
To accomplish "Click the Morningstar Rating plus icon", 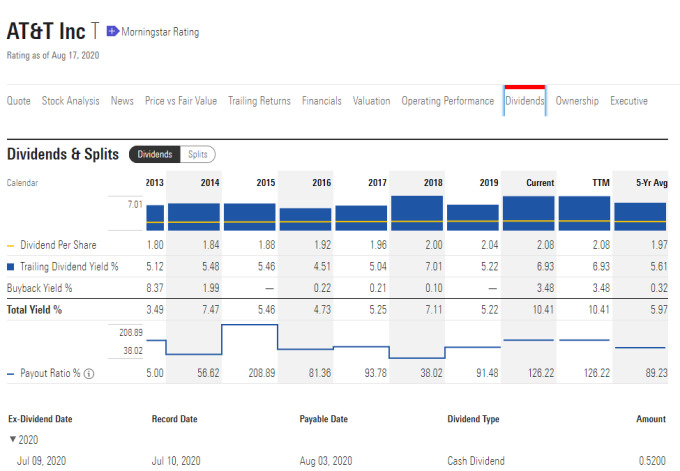I will pos(112,31).
